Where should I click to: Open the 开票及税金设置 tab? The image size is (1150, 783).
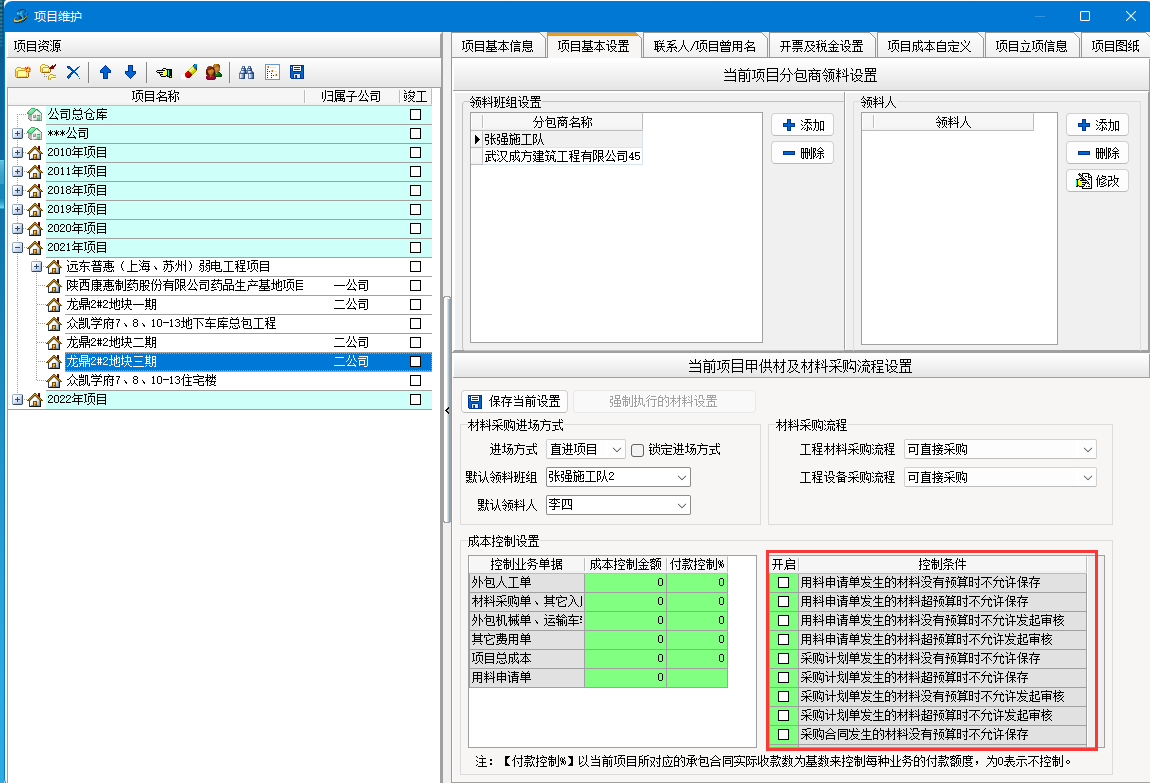pyautogui.click(x=821, y=46)
